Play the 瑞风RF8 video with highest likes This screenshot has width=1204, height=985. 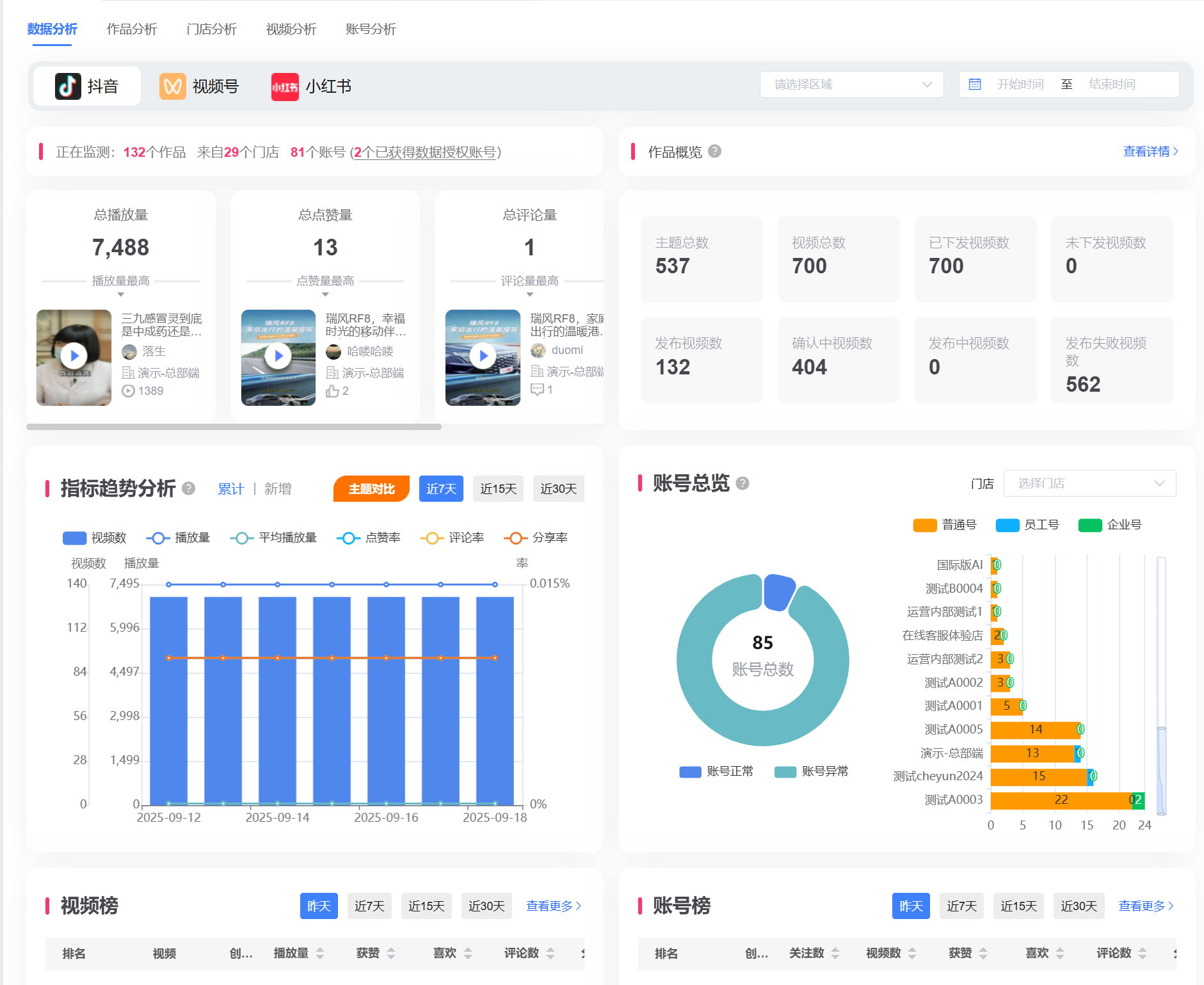[x=278, y=356]
